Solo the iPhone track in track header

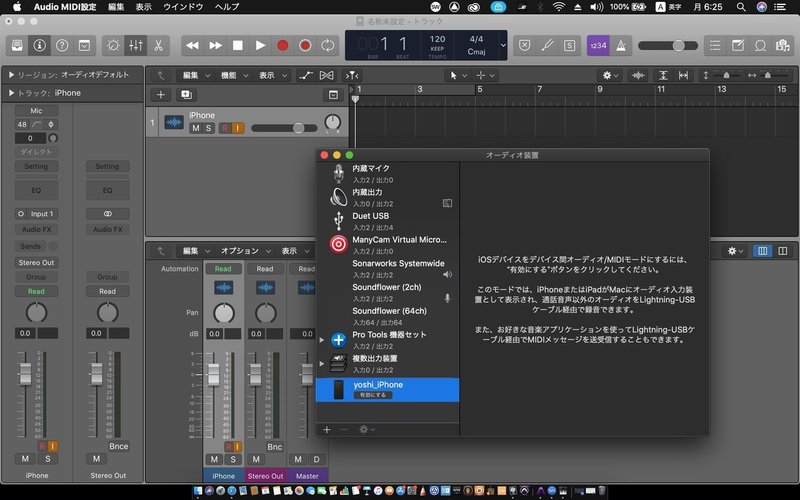click(208, 128)
